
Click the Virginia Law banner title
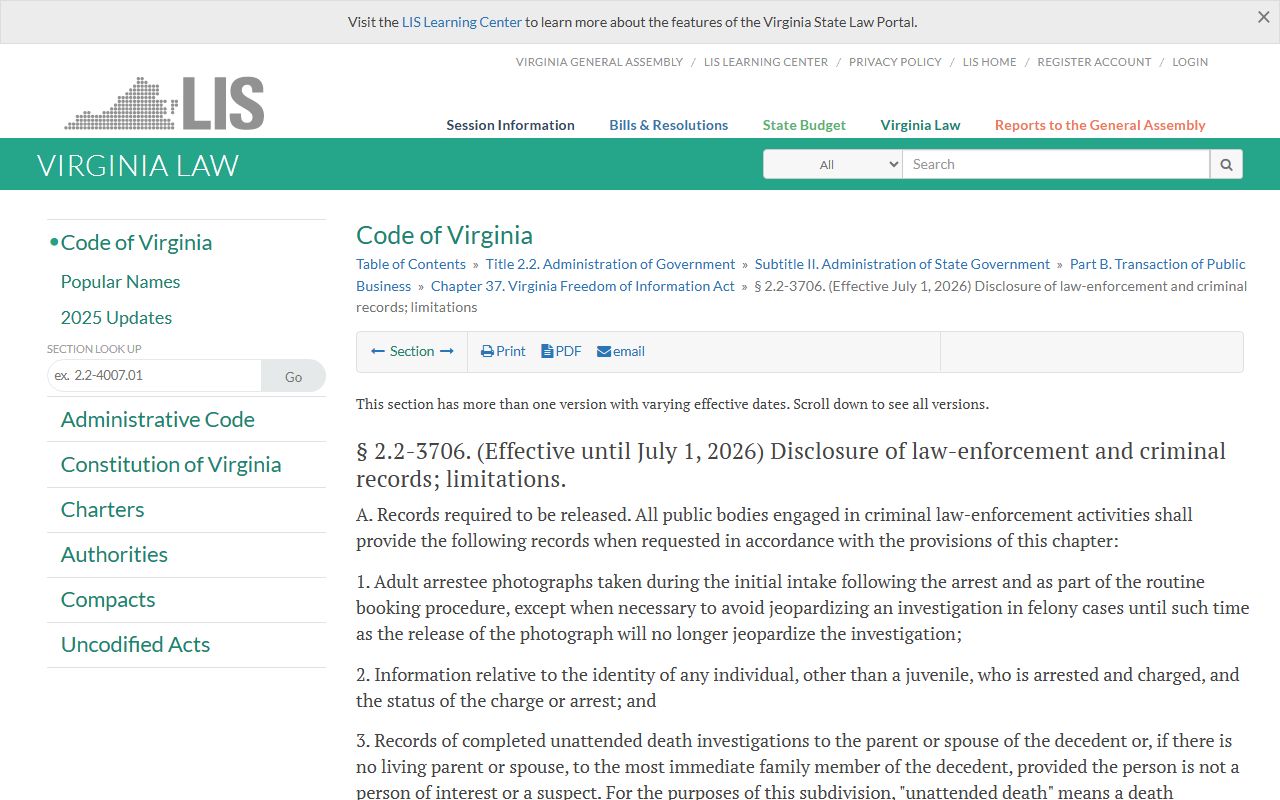coord(138,165)
